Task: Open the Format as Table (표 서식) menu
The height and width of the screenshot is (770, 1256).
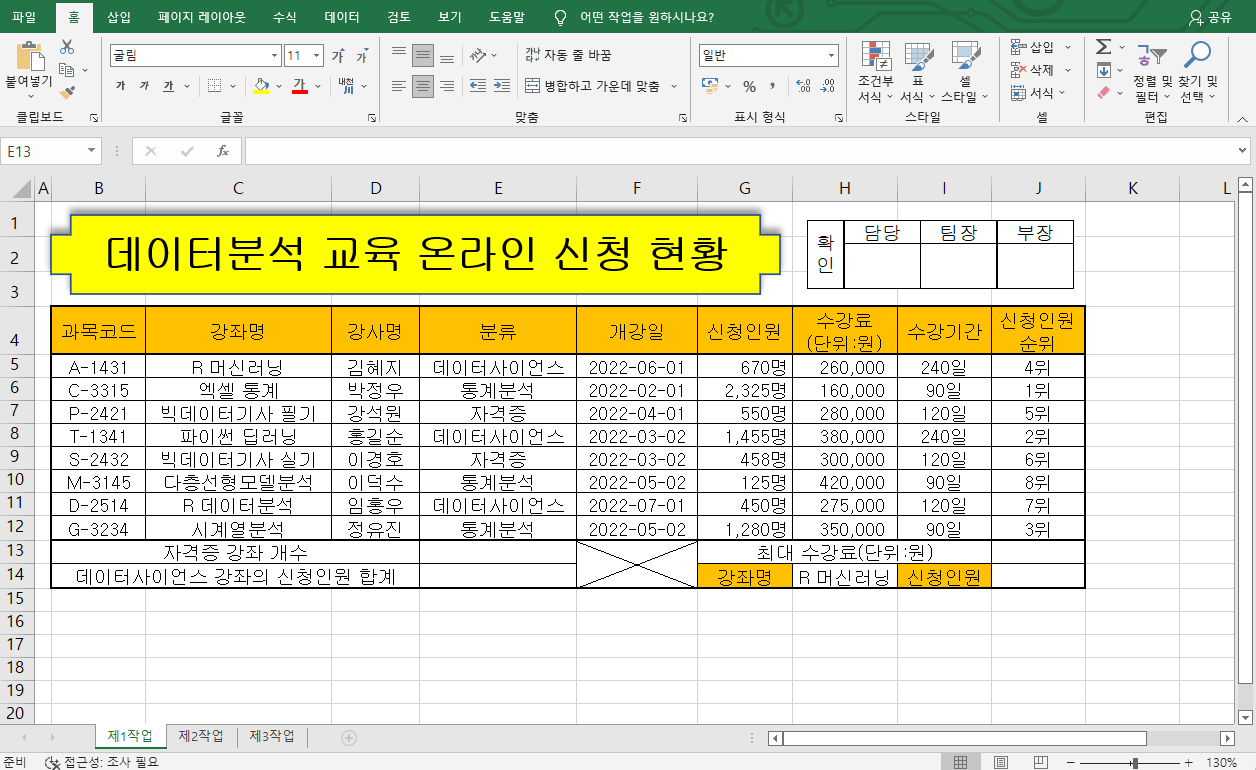Action: [x=918, y=72]
